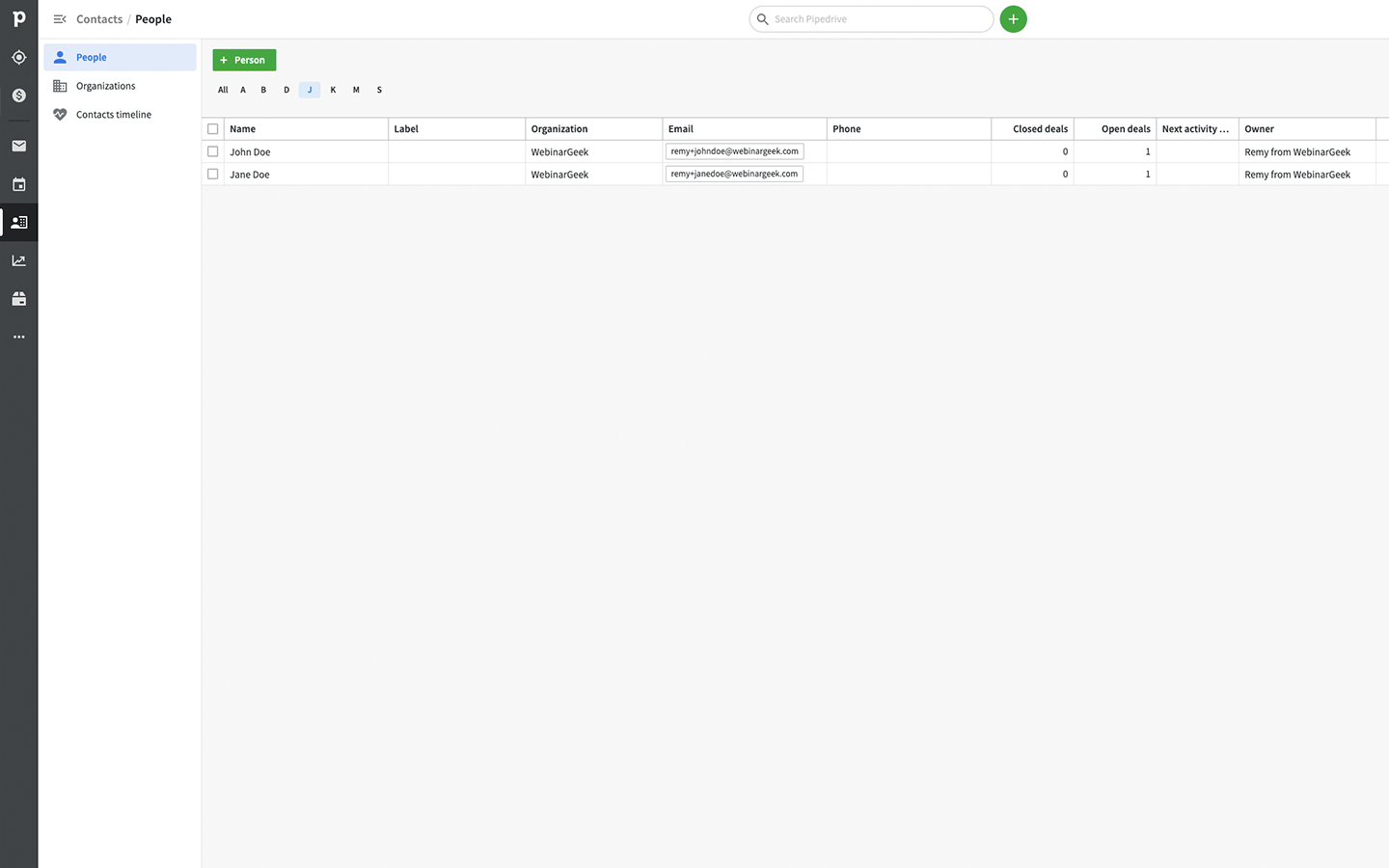This screenshot has height=868, width=1389.
Task: Open Contacts card icon in sidebar
Action: [18, 222]
